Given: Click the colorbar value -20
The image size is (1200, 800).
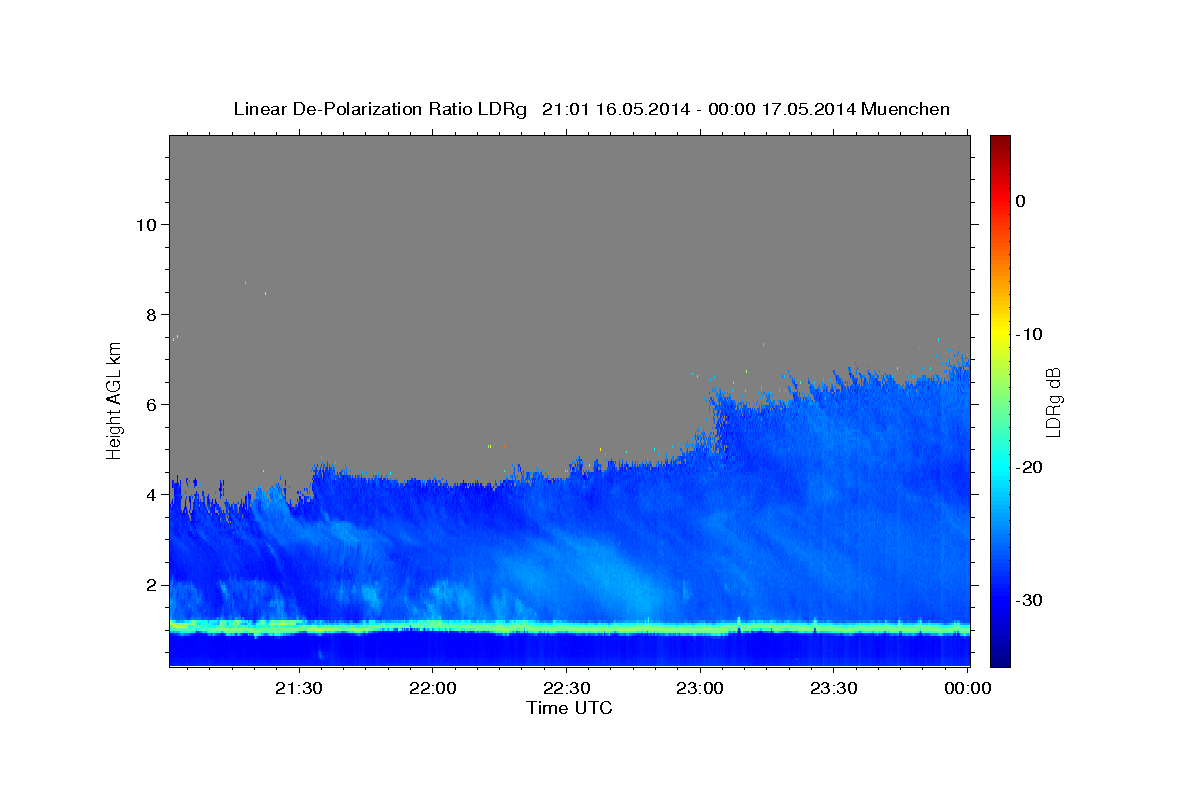Looking at the screenshot, I should (1029, 467).
